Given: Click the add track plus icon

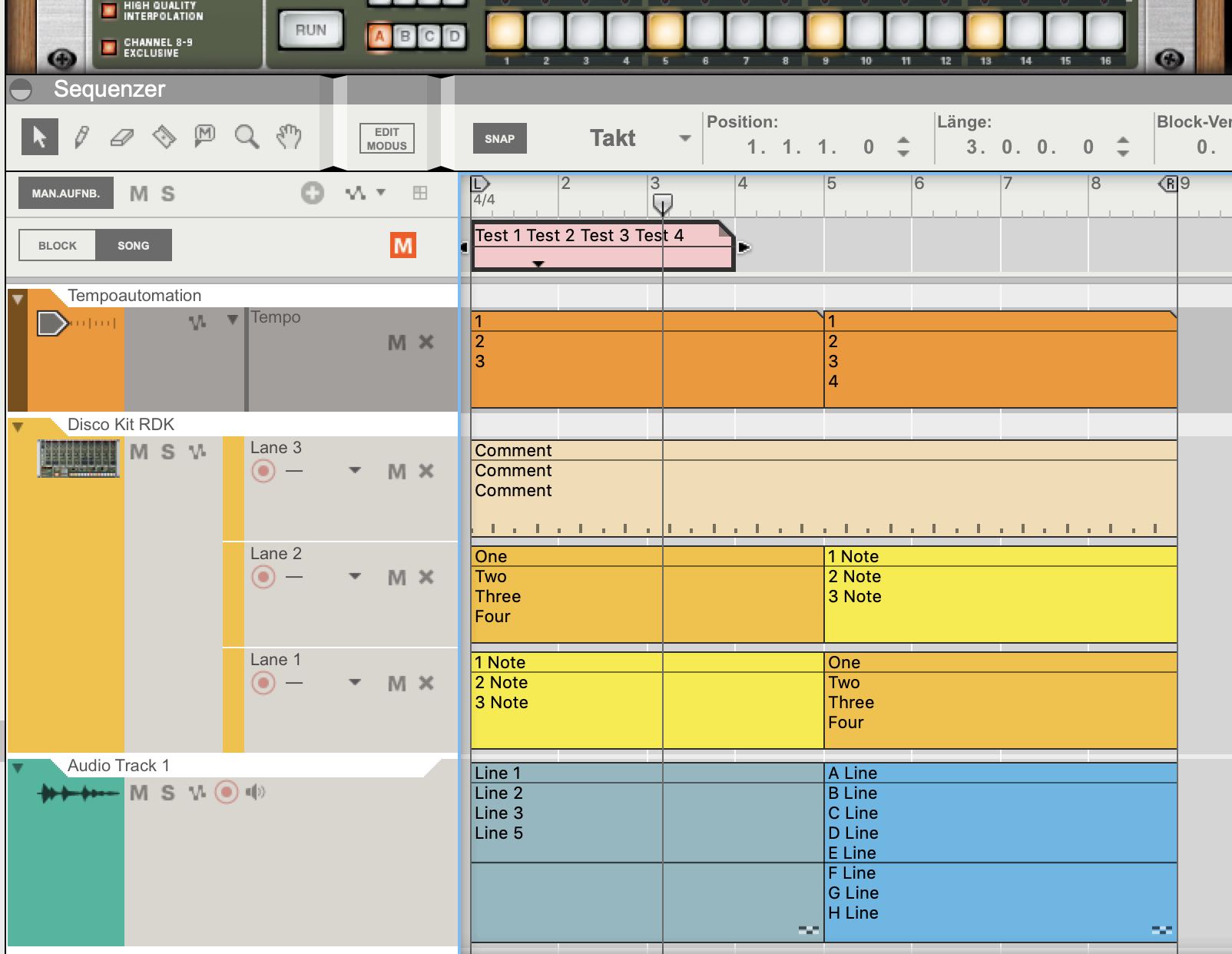Looking at the screenshot, I should tap(312, 193).
